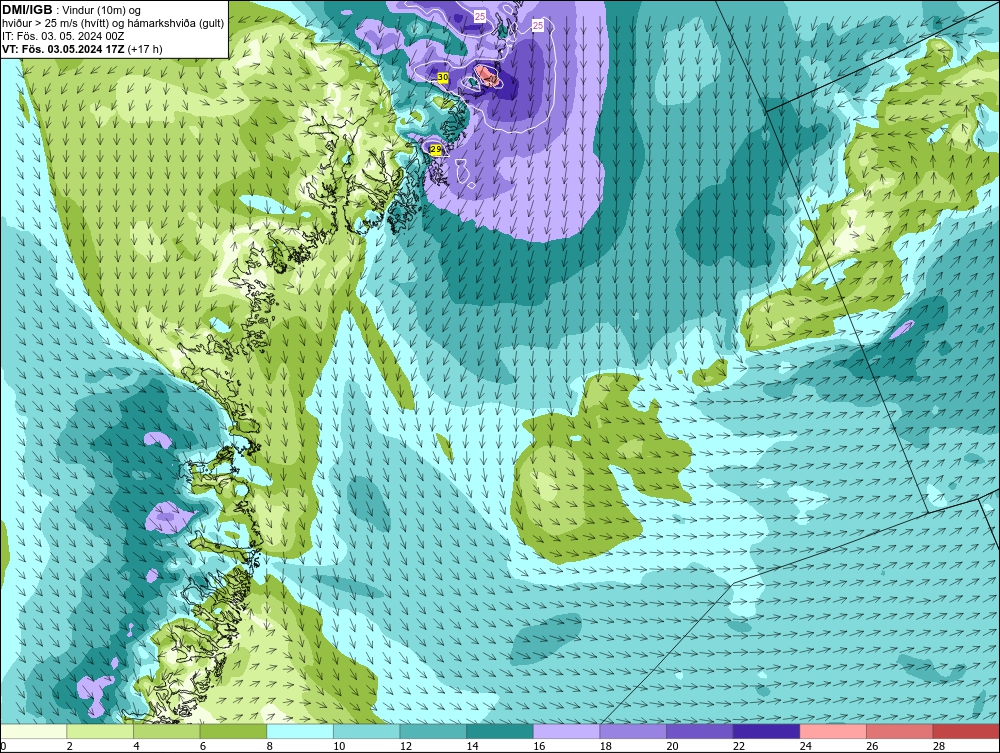
Task: Click the legend scale number 4
Action: point(136,747)
